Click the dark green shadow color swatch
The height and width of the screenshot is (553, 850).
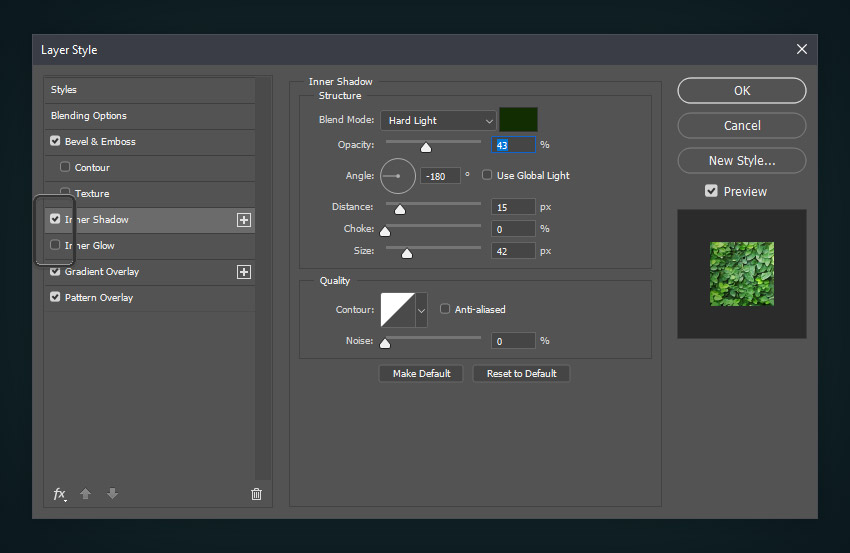pyautogui.click(x=518, y=120)
